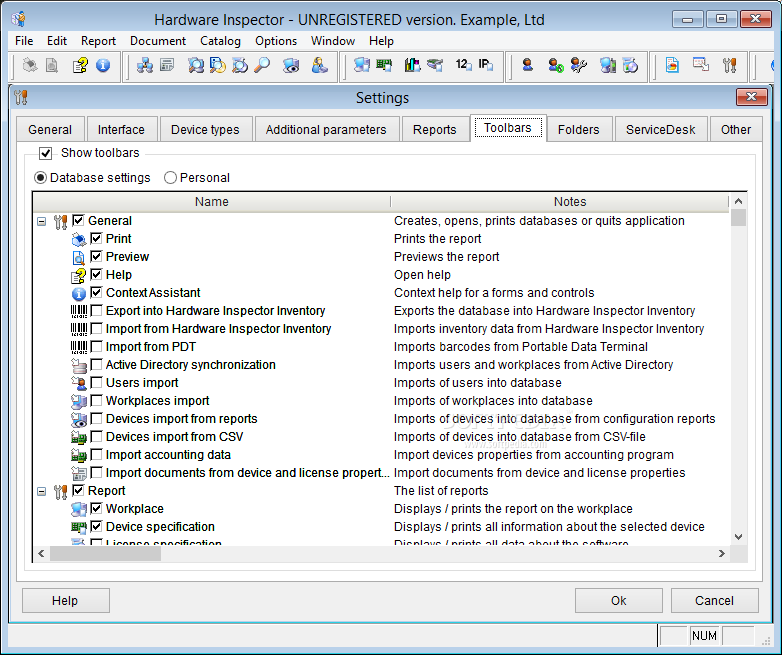The image size is (782, 655).
Task: Click the Name column header
Action: (x=211, y=202)
